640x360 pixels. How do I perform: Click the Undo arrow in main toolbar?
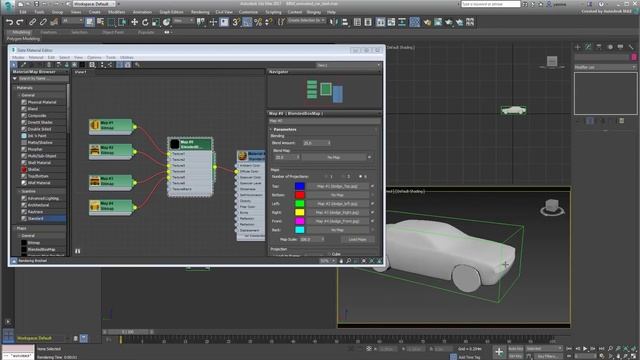point(9,22)
